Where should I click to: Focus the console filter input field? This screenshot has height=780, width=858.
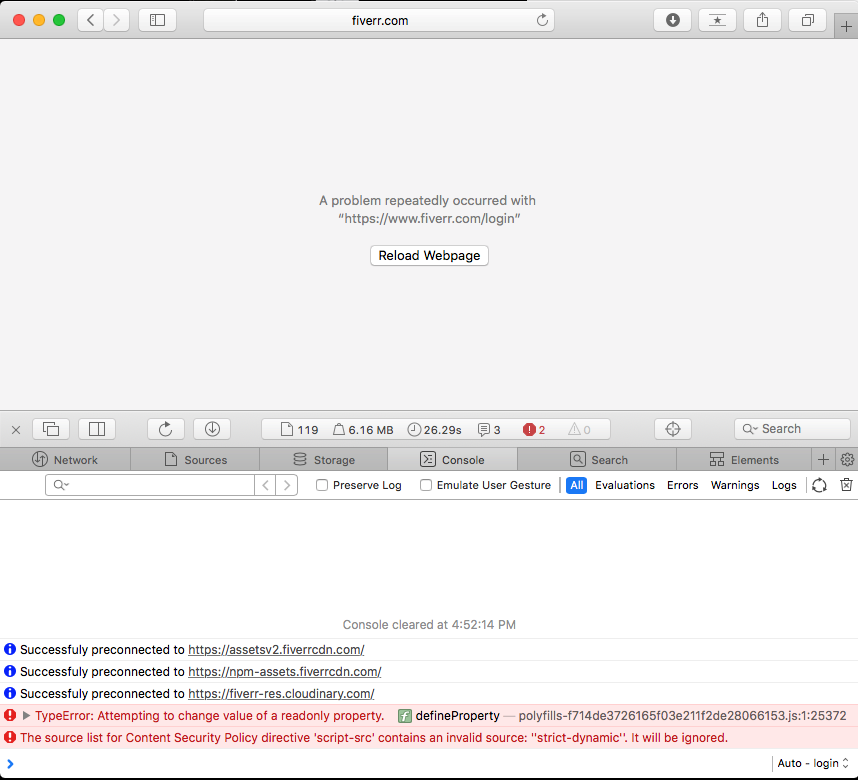pos(150,485)
